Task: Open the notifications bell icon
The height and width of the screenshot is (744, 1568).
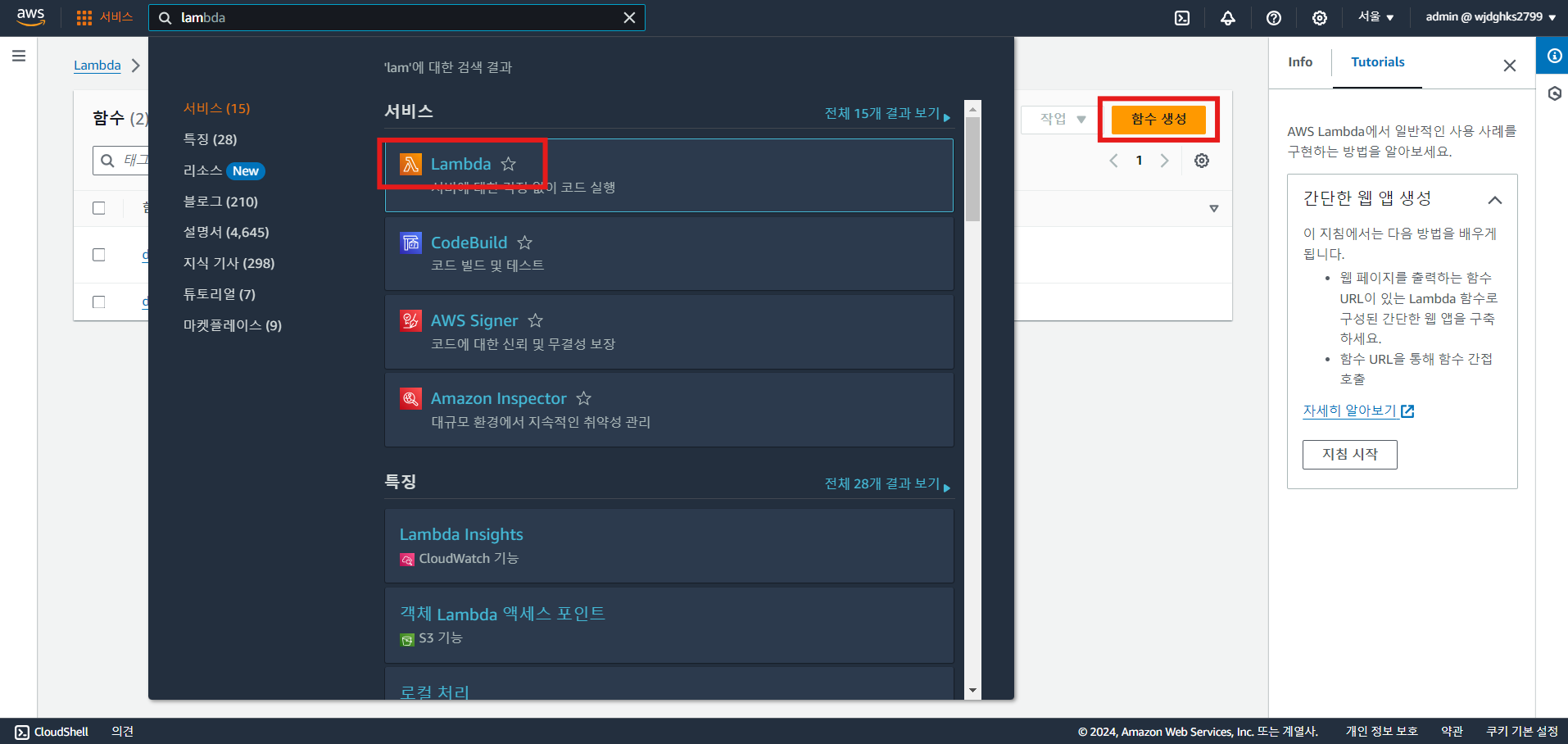Action: coord(1228,18)
